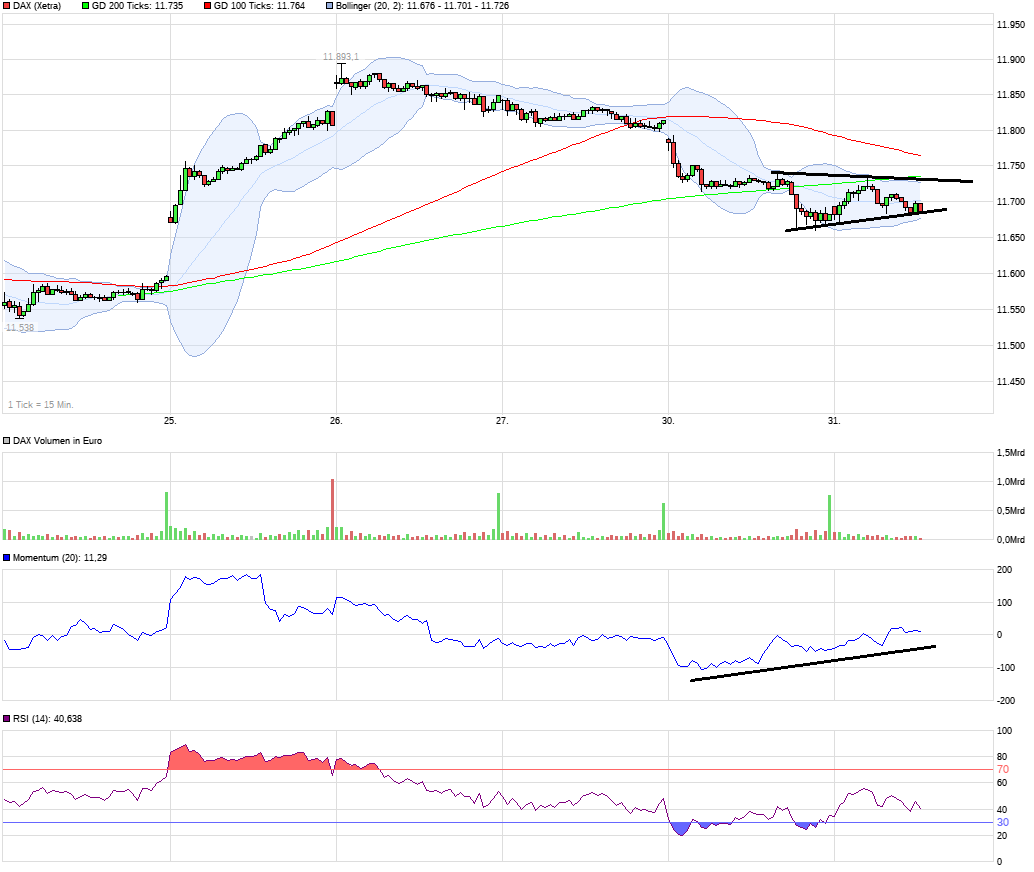Click the date axis label 31.
Screen dimensions: 1034x872
click(834, 421)
